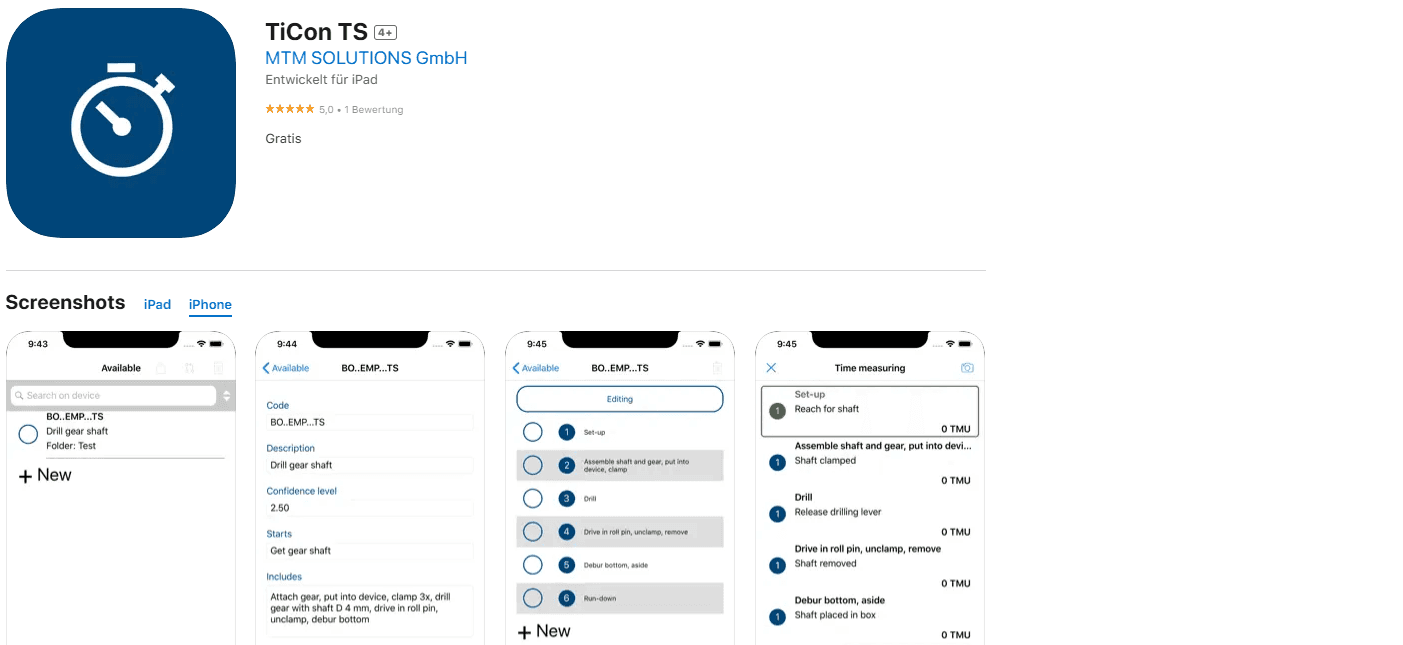Click the search magnifier in Search on device

tap(19, 396)
